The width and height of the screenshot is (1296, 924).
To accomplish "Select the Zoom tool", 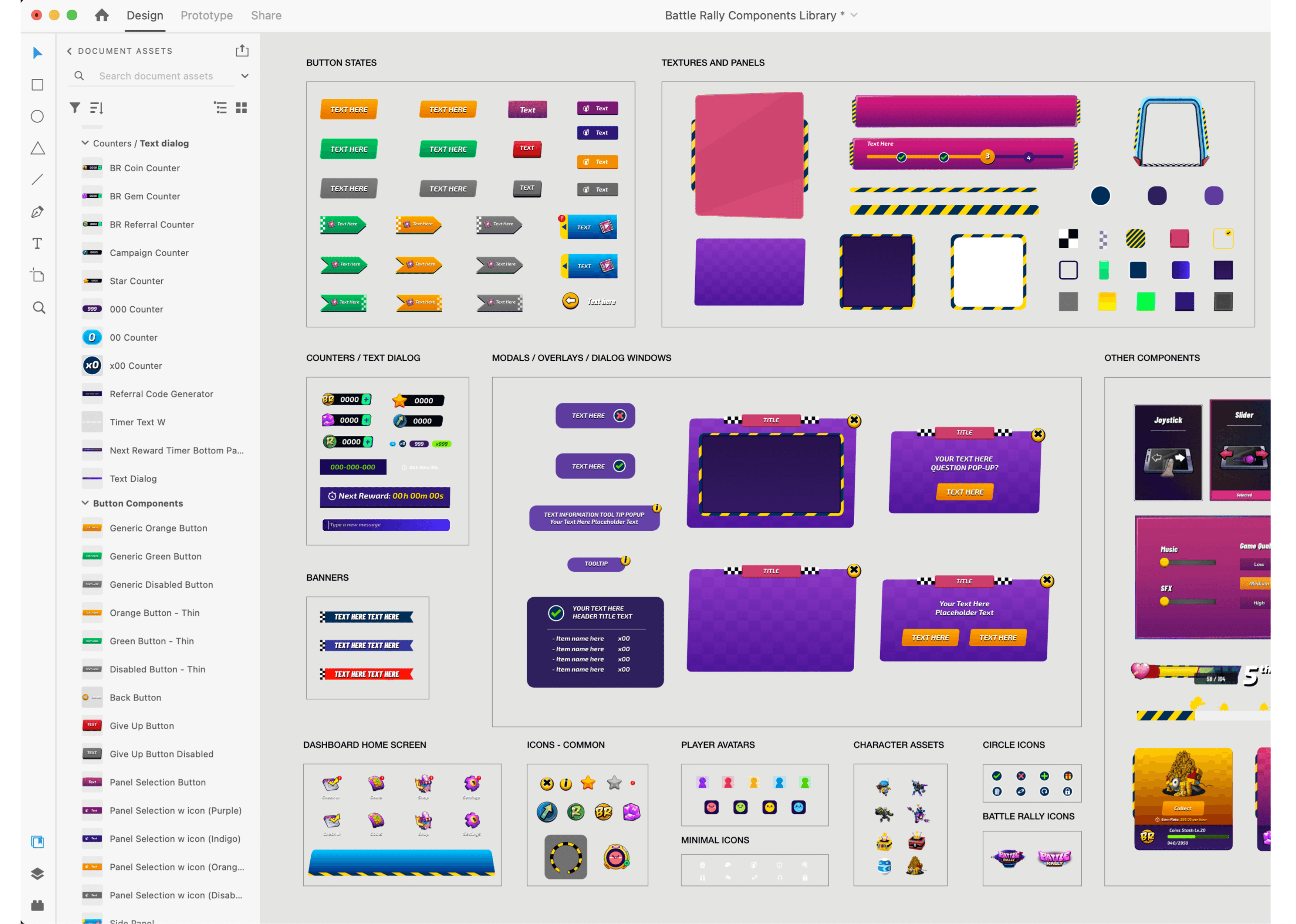I will pos(39,308).
